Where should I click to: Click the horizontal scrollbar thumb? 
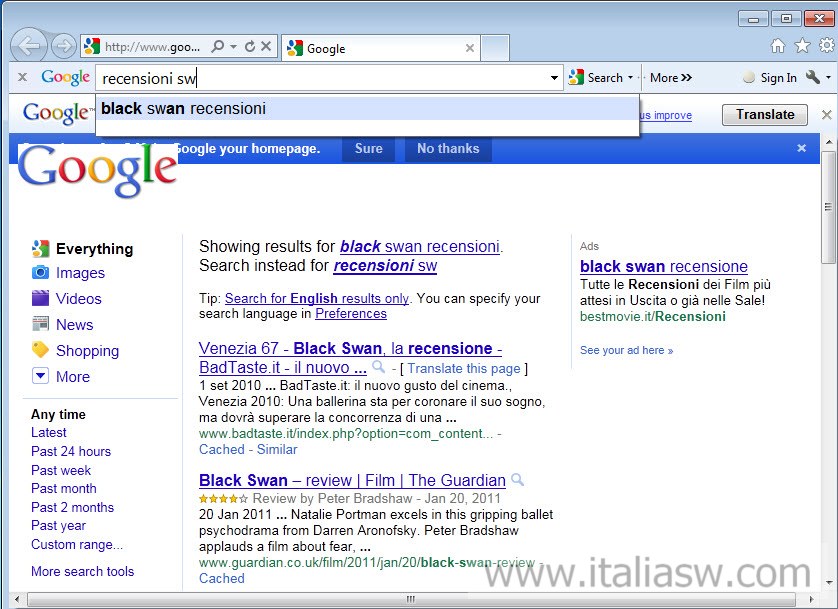pos(410,599)
